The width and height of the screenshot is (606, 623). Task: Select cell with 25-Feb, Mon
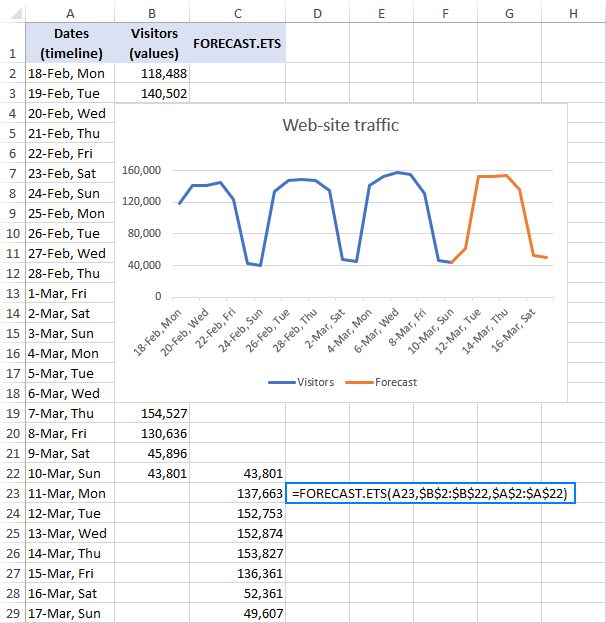pos(70,213)
